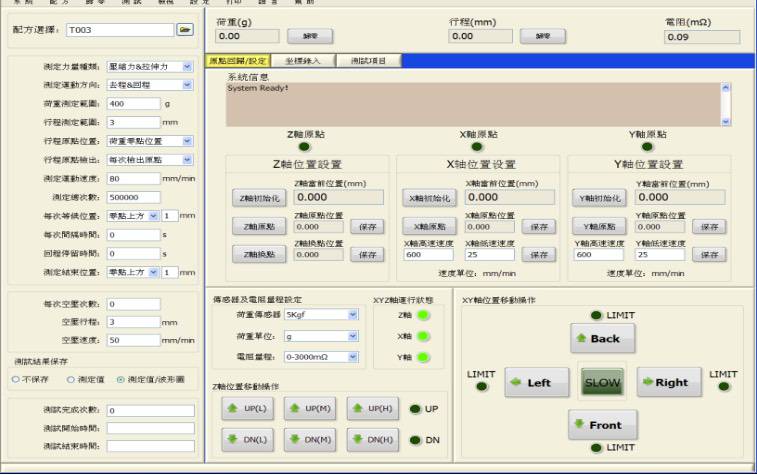Move the XY stage with Front arrow
The width and height of the screenshot is (757, 475).
(603, 425)
